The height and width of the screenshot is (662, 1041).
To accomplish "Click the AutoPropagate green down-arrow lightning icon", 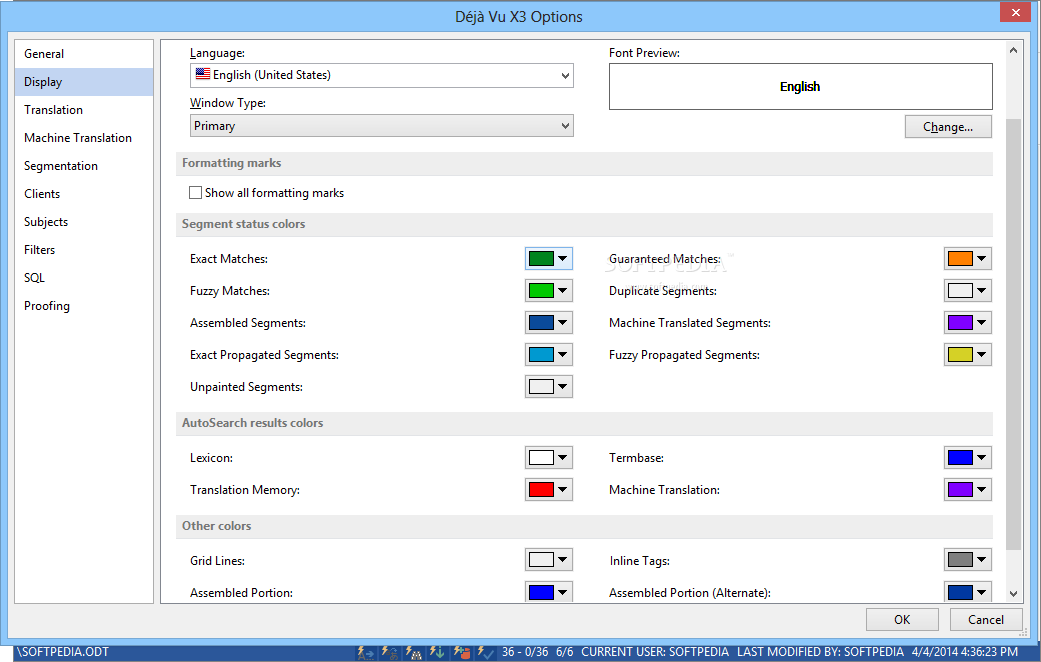I will [437, 653].
